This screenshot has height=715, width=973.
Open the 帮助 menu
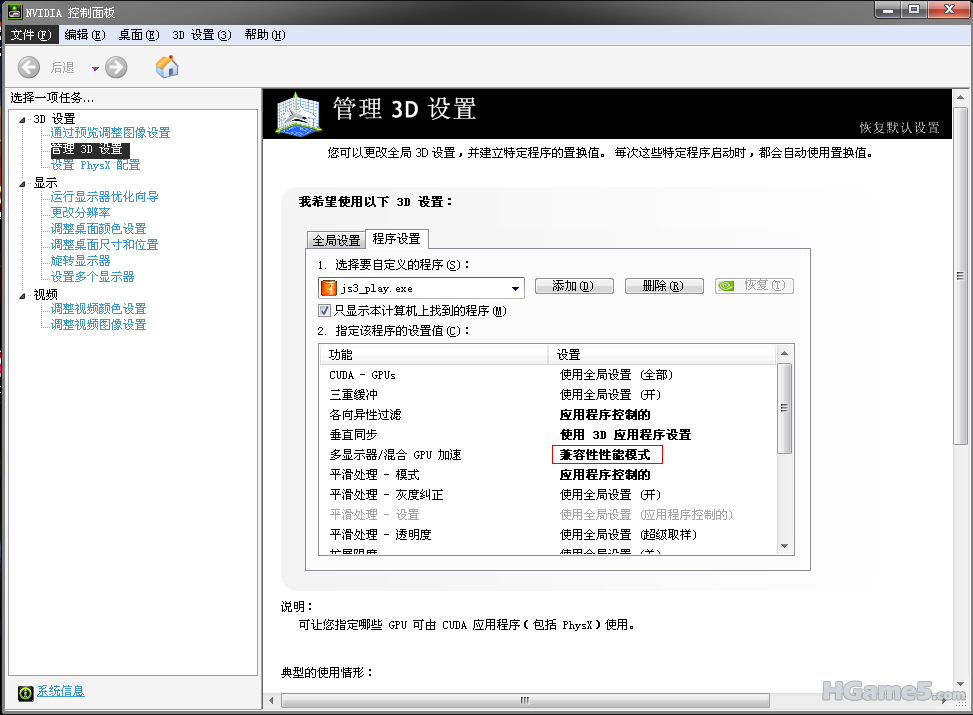click(265, 35)
